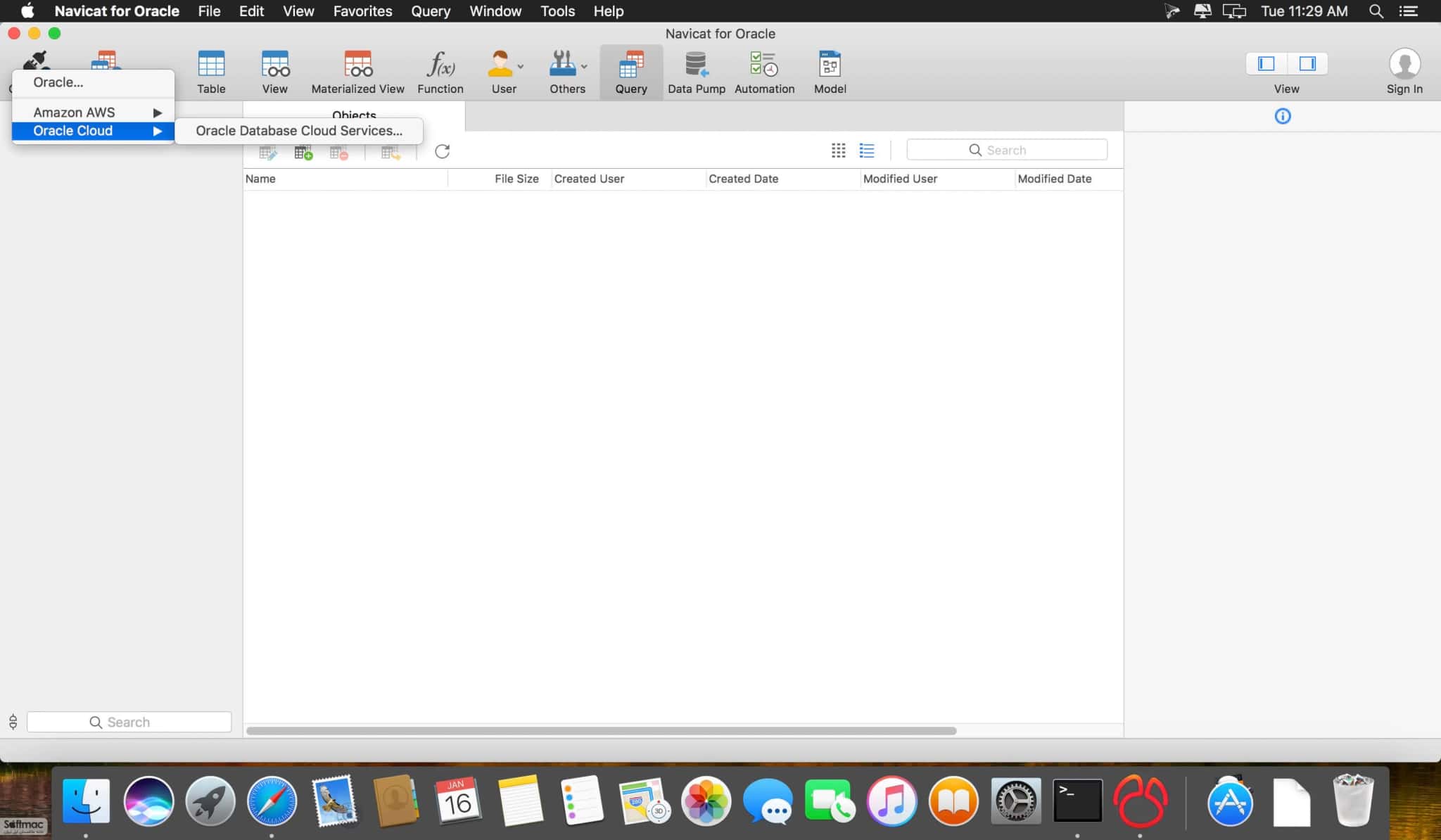
Task: Open Terminal from the Dock
Action: pyautogui.click(x=1077, y=801)
